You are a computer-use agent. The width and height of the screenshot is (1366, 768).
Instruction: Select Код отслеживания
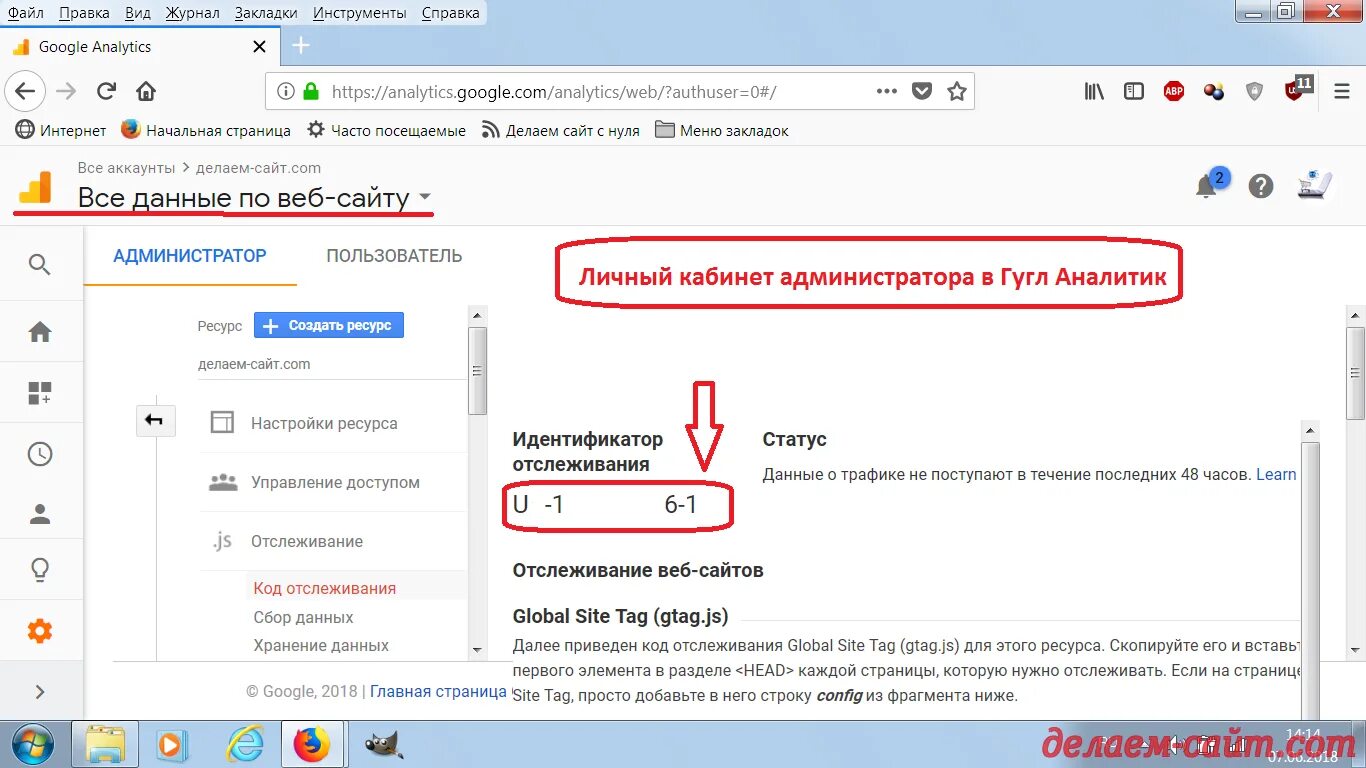click(x=325, y=588)
